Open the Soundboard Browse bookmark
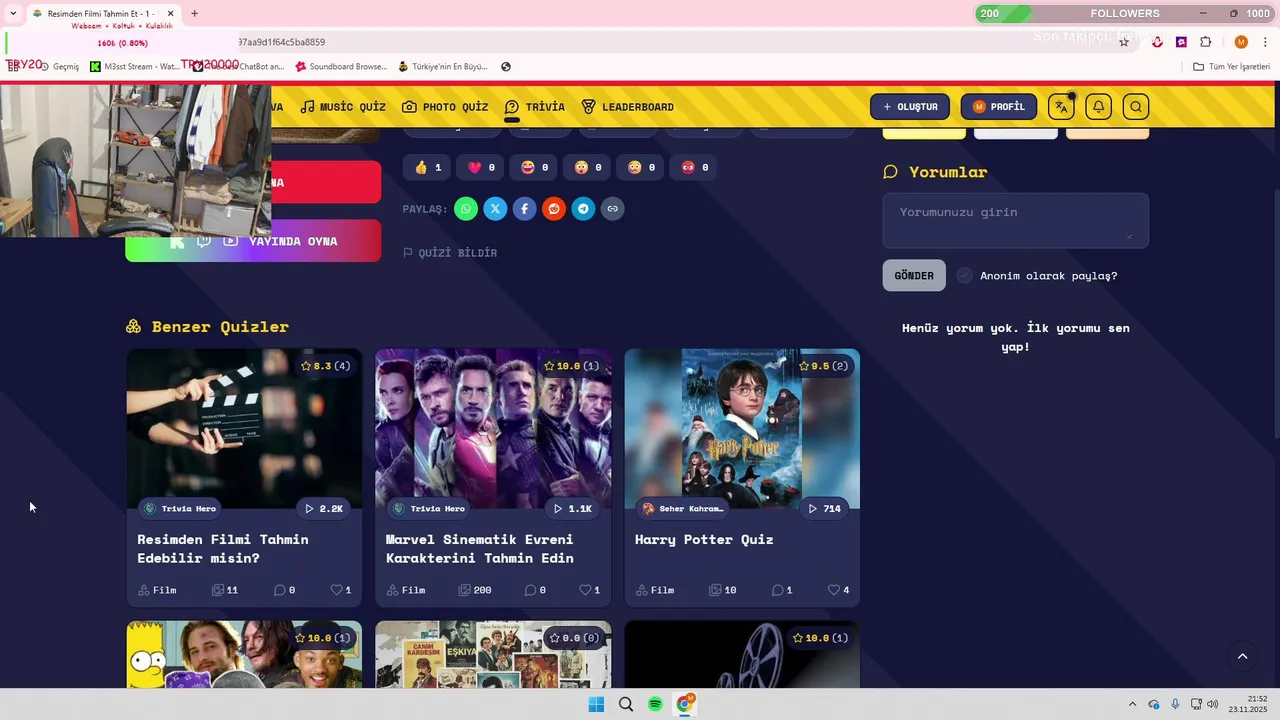The width and height of the screenshot is (1280, 720). coord(340,67)
